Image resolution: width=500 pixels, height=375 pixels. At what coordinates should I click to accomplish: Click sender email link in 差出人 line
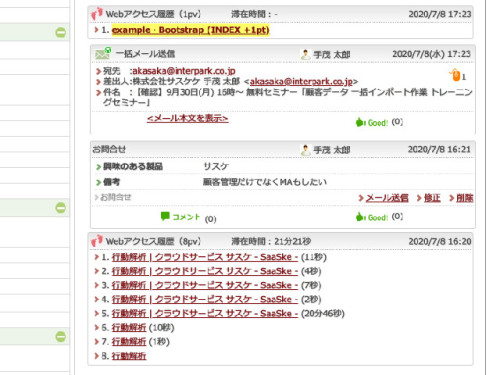301,81
